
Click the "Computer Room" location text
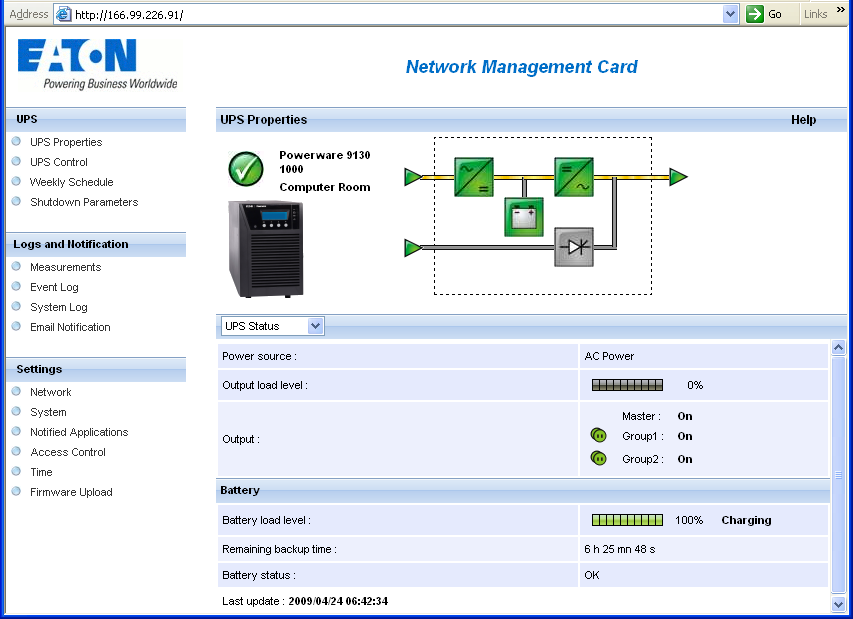coord(325,187)
